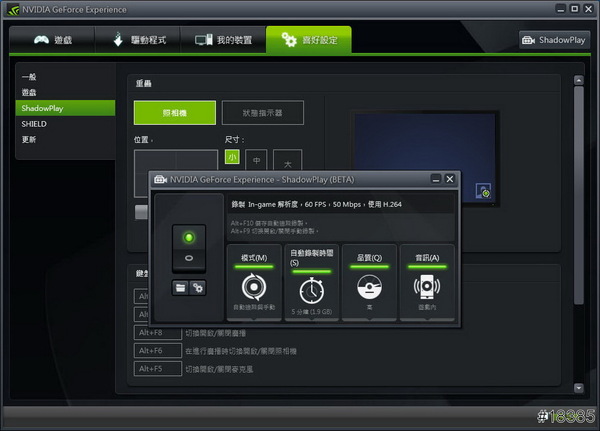Go to the 我的裝置 tab
600x431 pixels.
click(223, 41)
